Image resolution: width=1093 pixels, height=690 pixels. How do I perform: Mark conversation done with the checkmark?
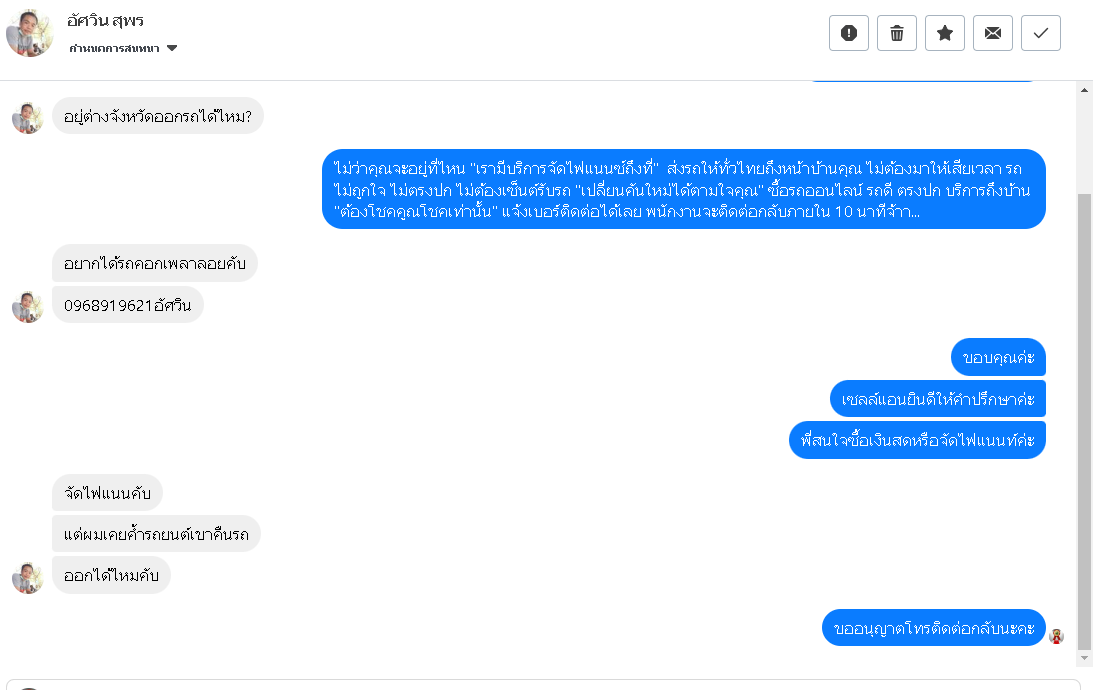(x=1041, y=33)
